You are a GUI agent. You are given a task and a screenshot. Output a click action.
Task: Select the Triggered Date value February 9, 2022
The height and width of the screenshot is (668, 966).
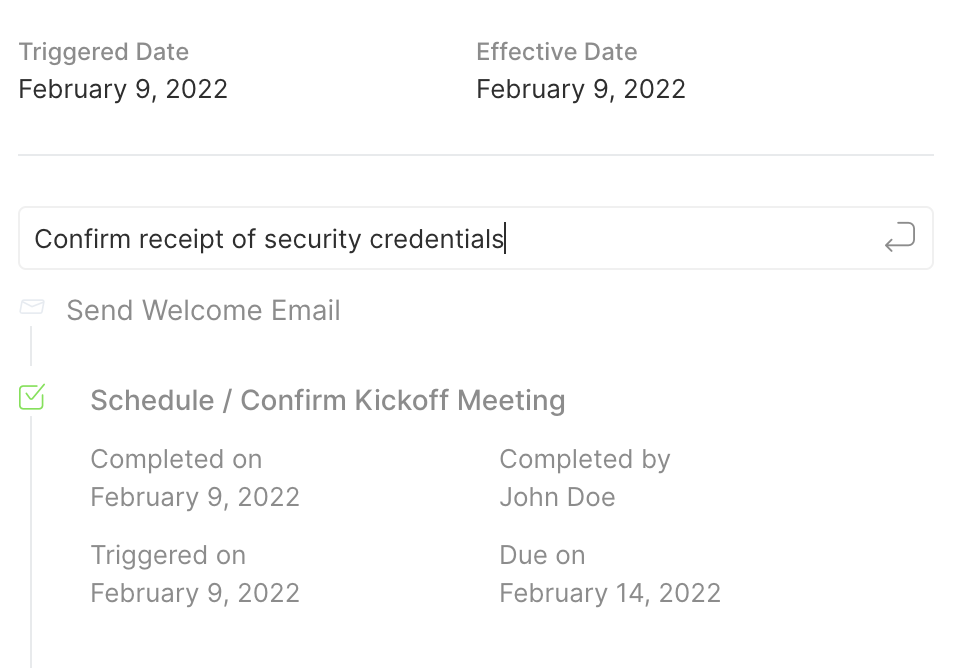[x=123, y=89]
